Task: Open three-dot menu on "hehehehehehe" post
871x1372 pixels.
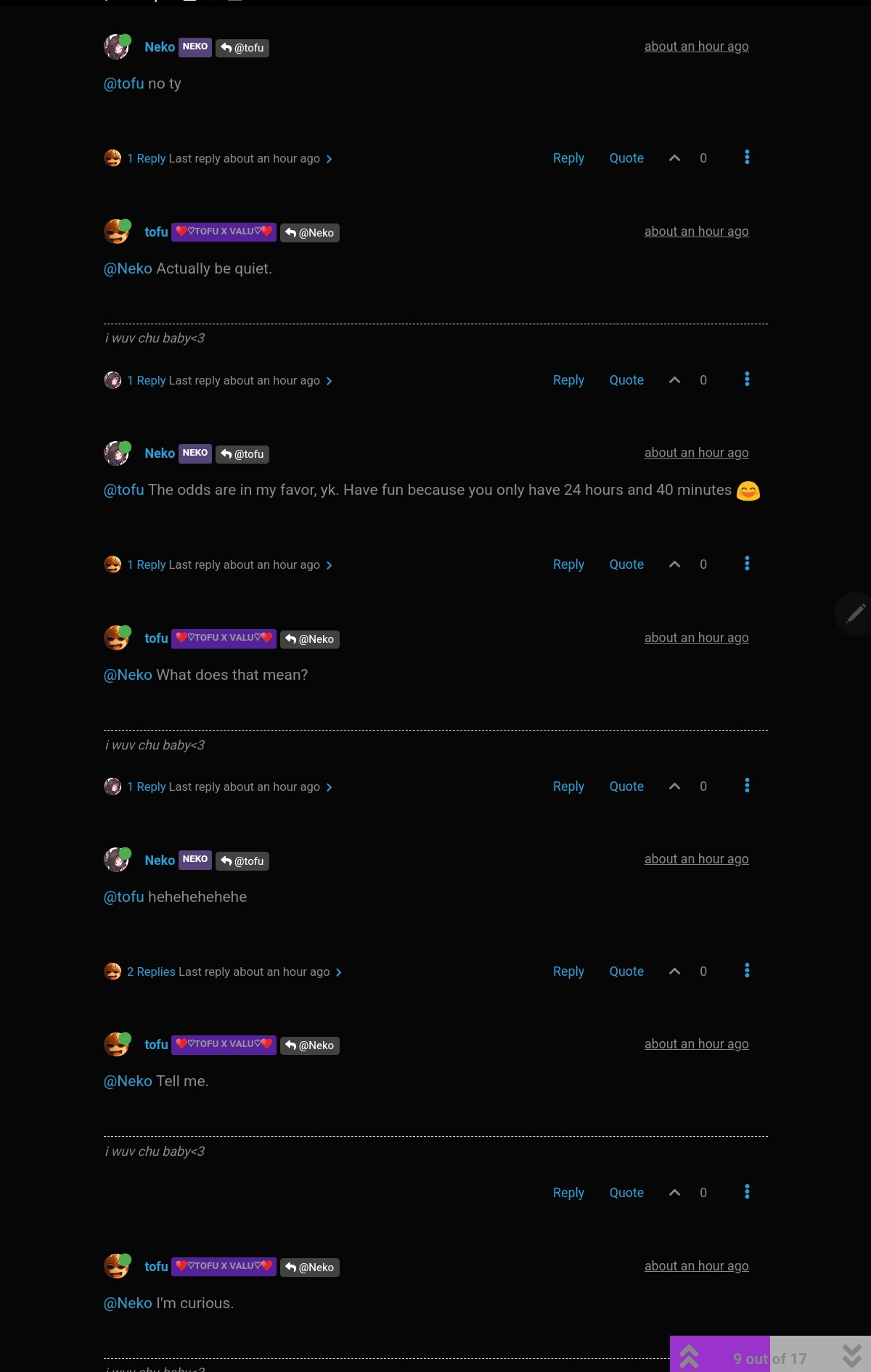Action: tap(747, 971)
